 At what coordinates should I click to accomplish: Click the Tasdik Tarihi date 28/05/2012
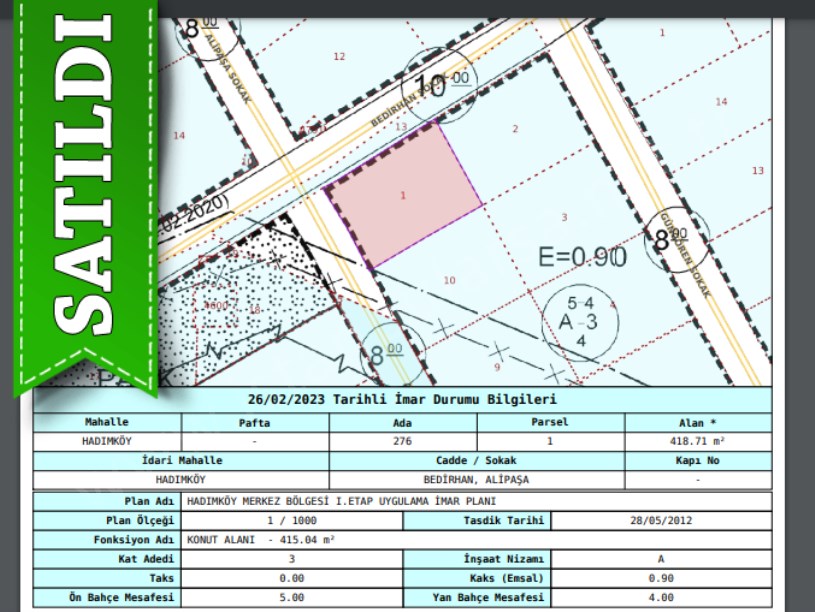(x=661, y=520)
